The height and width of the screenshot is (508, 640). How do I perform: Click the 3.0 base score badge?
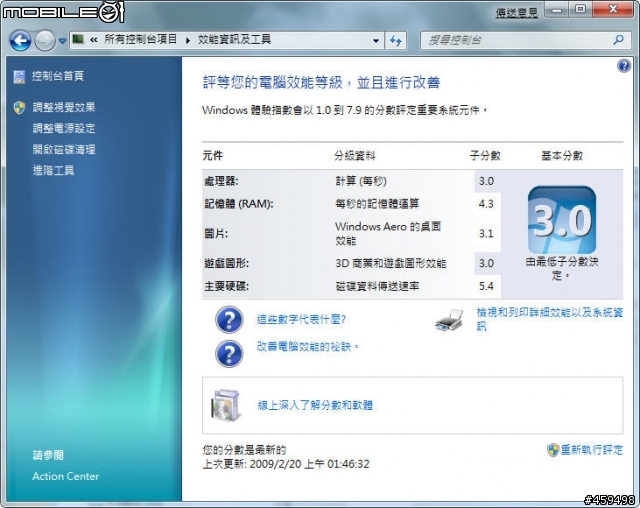(562, 220)
